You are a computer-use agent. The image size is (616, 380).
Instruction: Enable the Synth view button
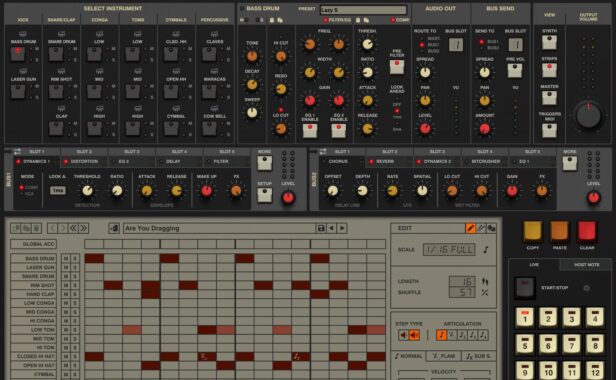549,42
